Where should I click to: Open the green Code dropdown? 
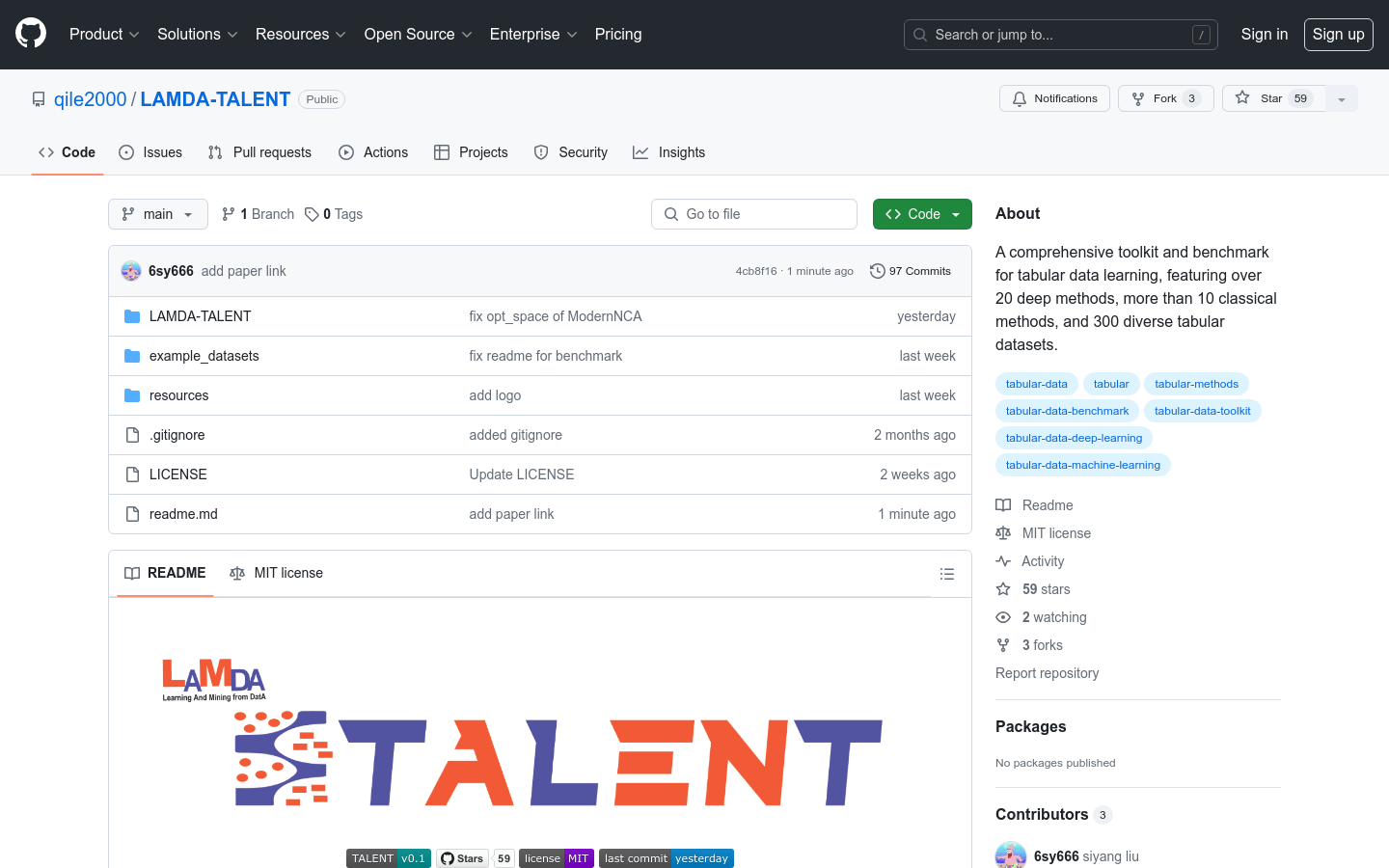click(x=922, y=214)
